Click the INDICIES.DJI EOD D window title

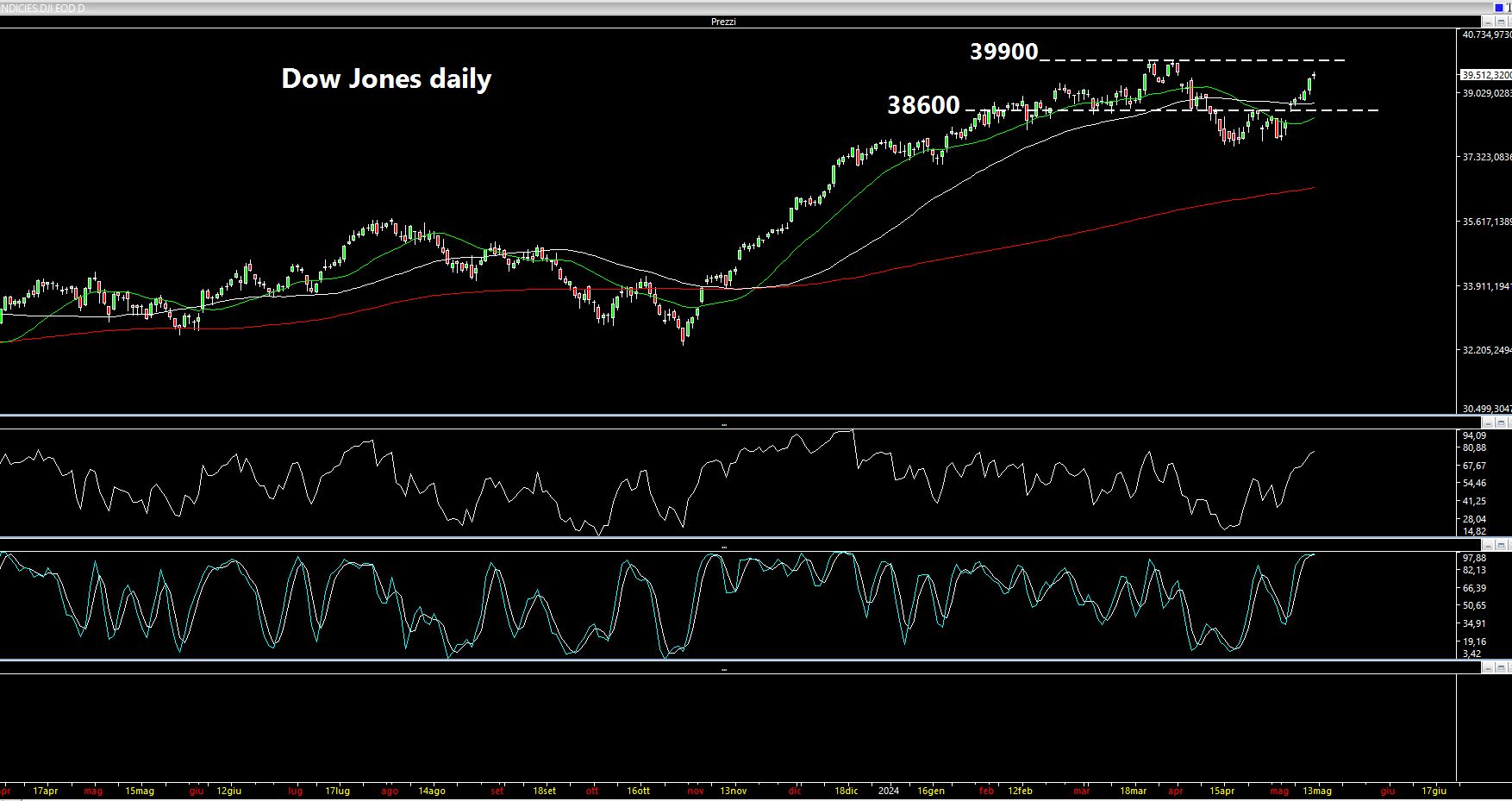[x=43, y=9]
